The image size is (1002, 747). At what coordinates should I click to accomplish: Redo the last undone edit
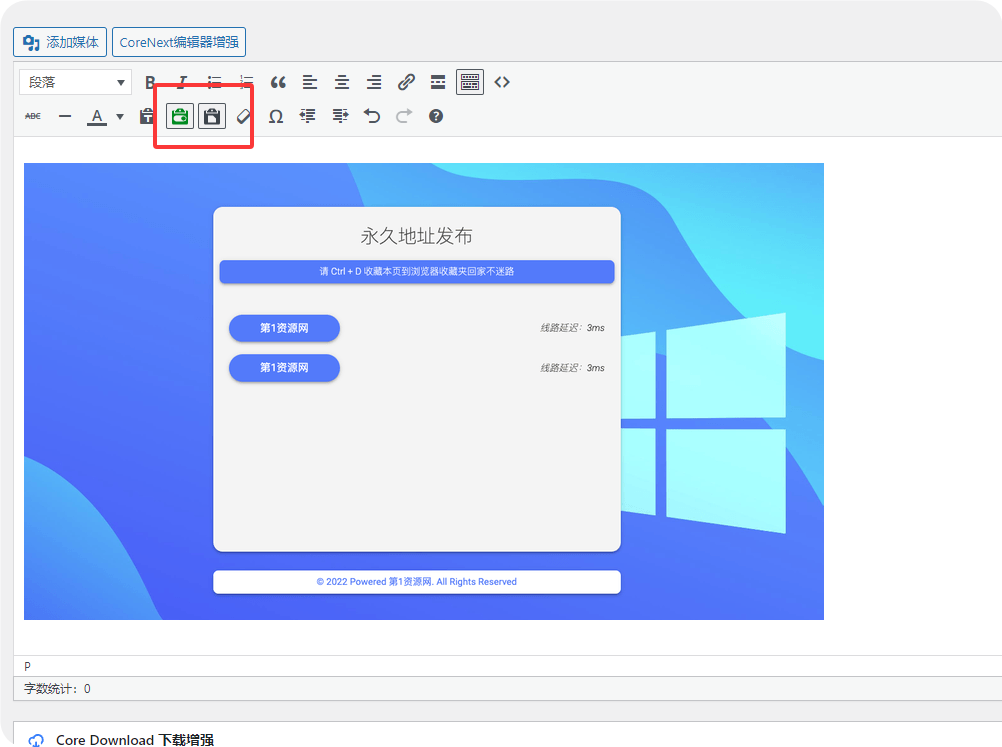point(404,116)
